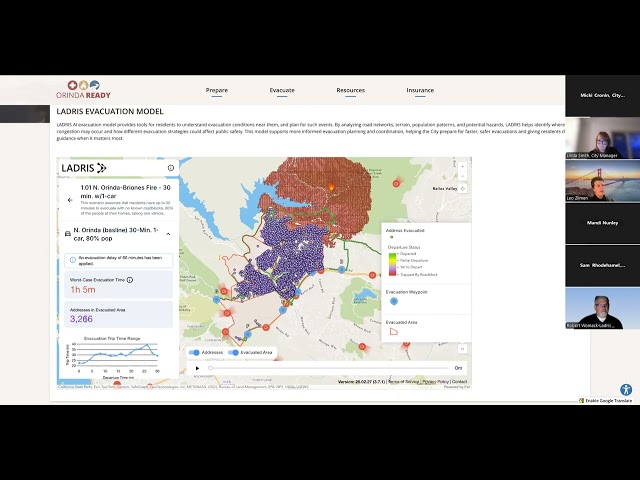The height and width of the screenshot is (480, 640).
Task: Click the car icon next to N. Orinda baseline
Action: click(x=68, y=234)
